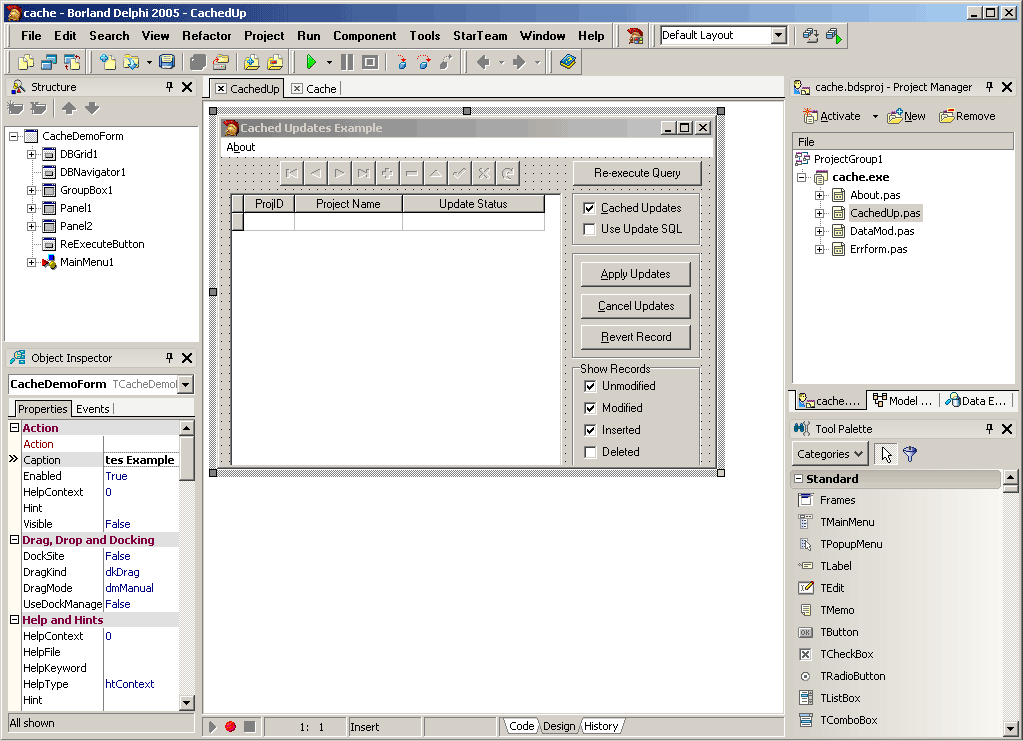Expand the DBGrid1 node in Structure

pos(31,154)
